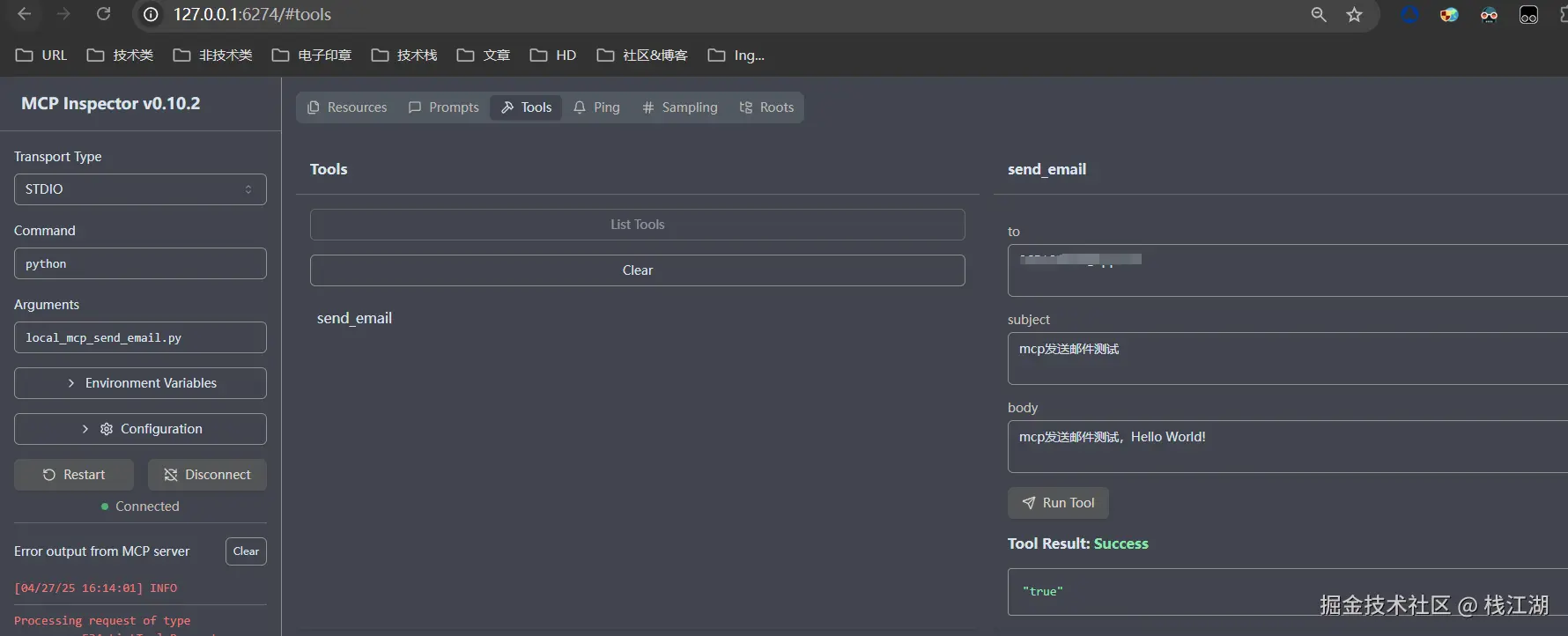Viewport: 1568px width, 636px height.
Task: Click the Command field containing python
Action: tap(140, 263)
